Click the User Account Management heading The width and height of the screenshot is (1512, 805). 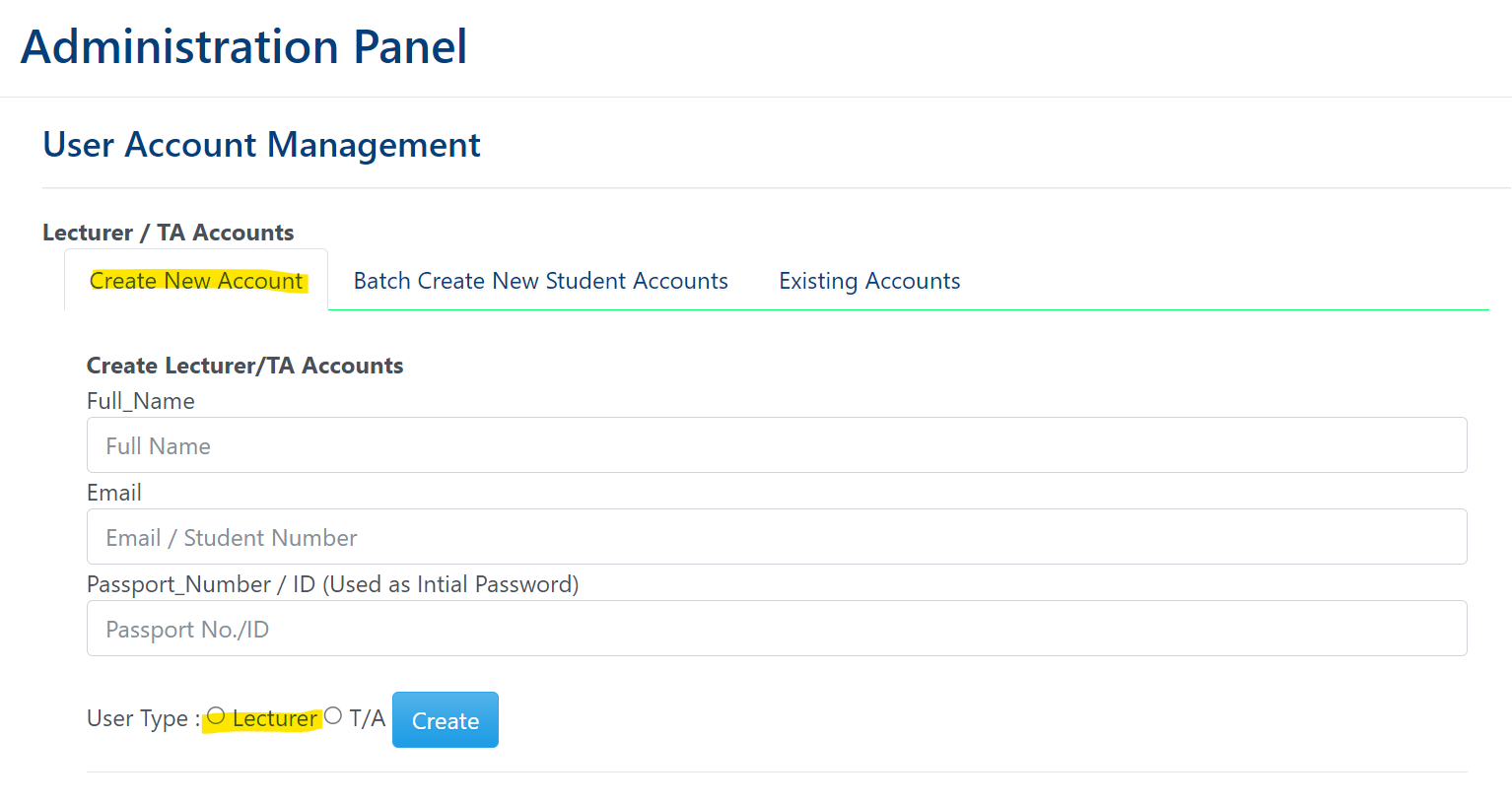[261, 145]
